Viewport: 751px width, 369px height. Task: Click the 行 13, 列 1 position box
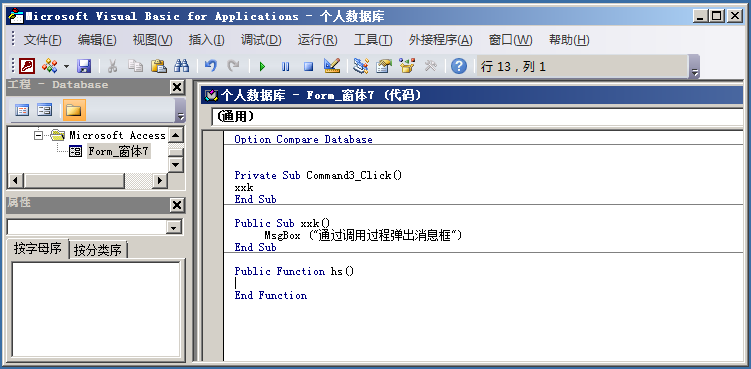pos(582,66)
